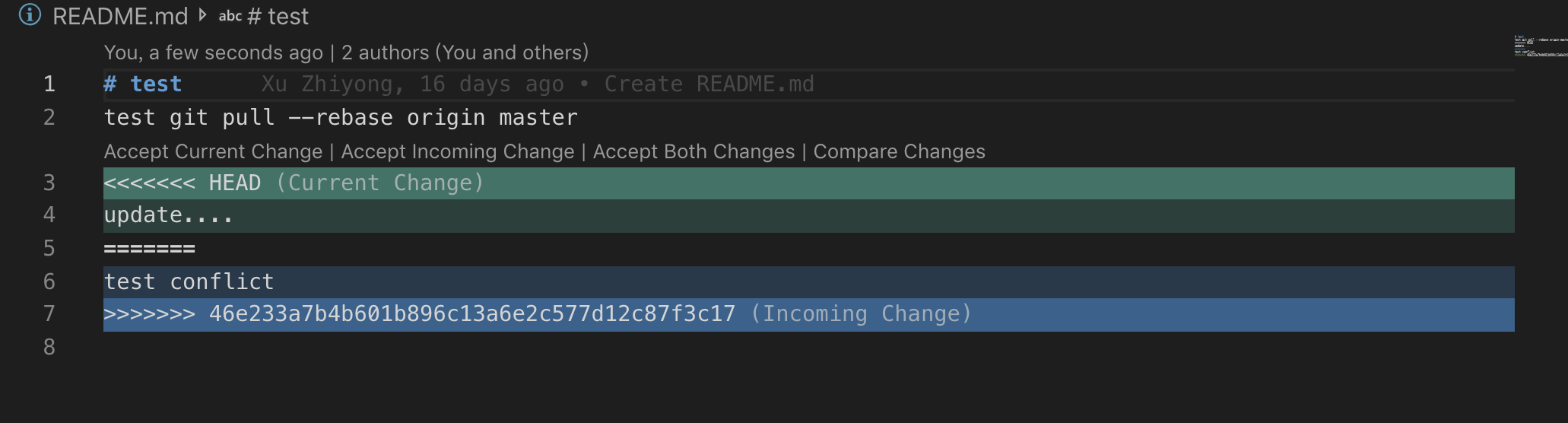1568x423 pixels.
Task: Click the info icon beside README.md
Action: 30,15
